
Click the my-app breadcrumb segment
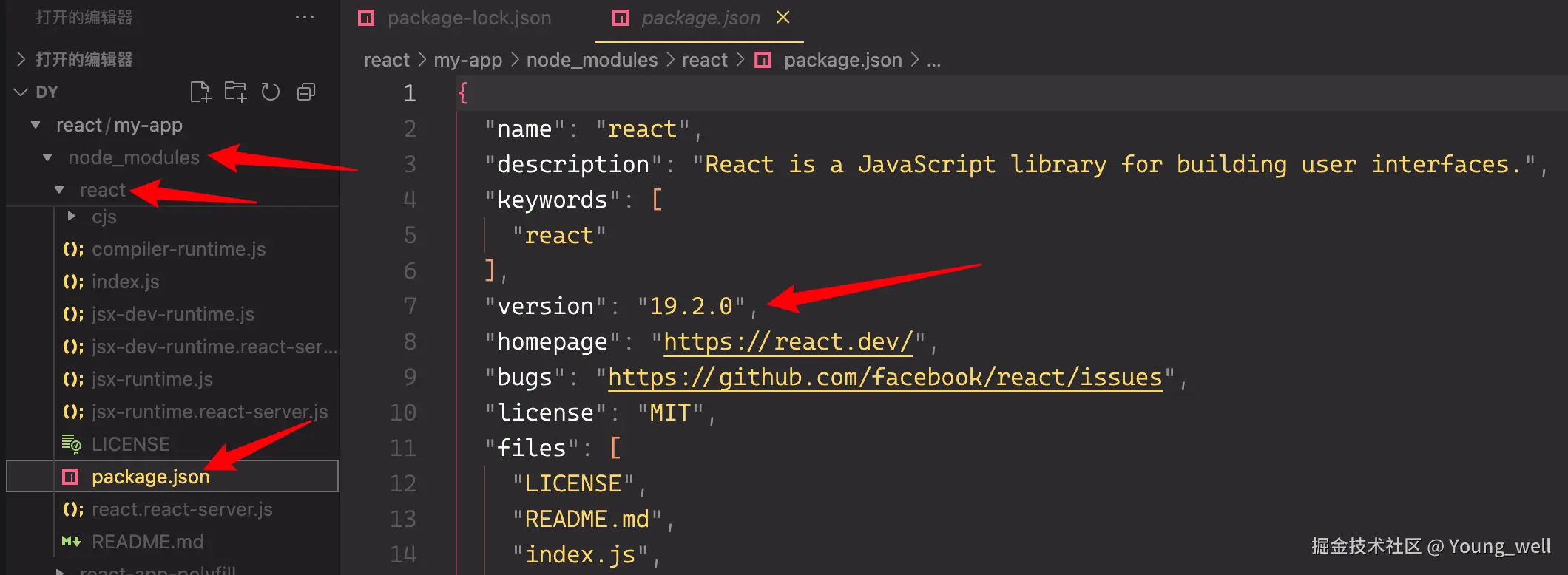pos(467,60)
